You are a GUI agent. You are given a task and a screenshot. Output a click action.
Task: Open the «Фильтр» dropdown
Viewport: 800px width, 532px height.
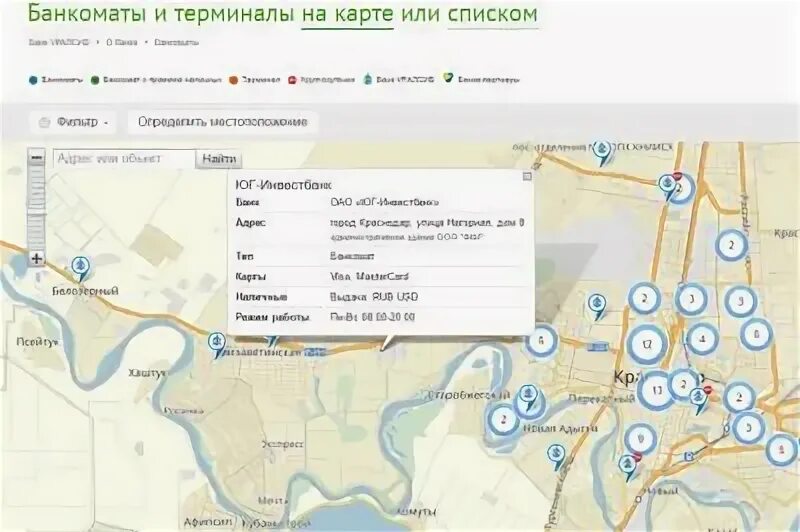coord(73,122)
